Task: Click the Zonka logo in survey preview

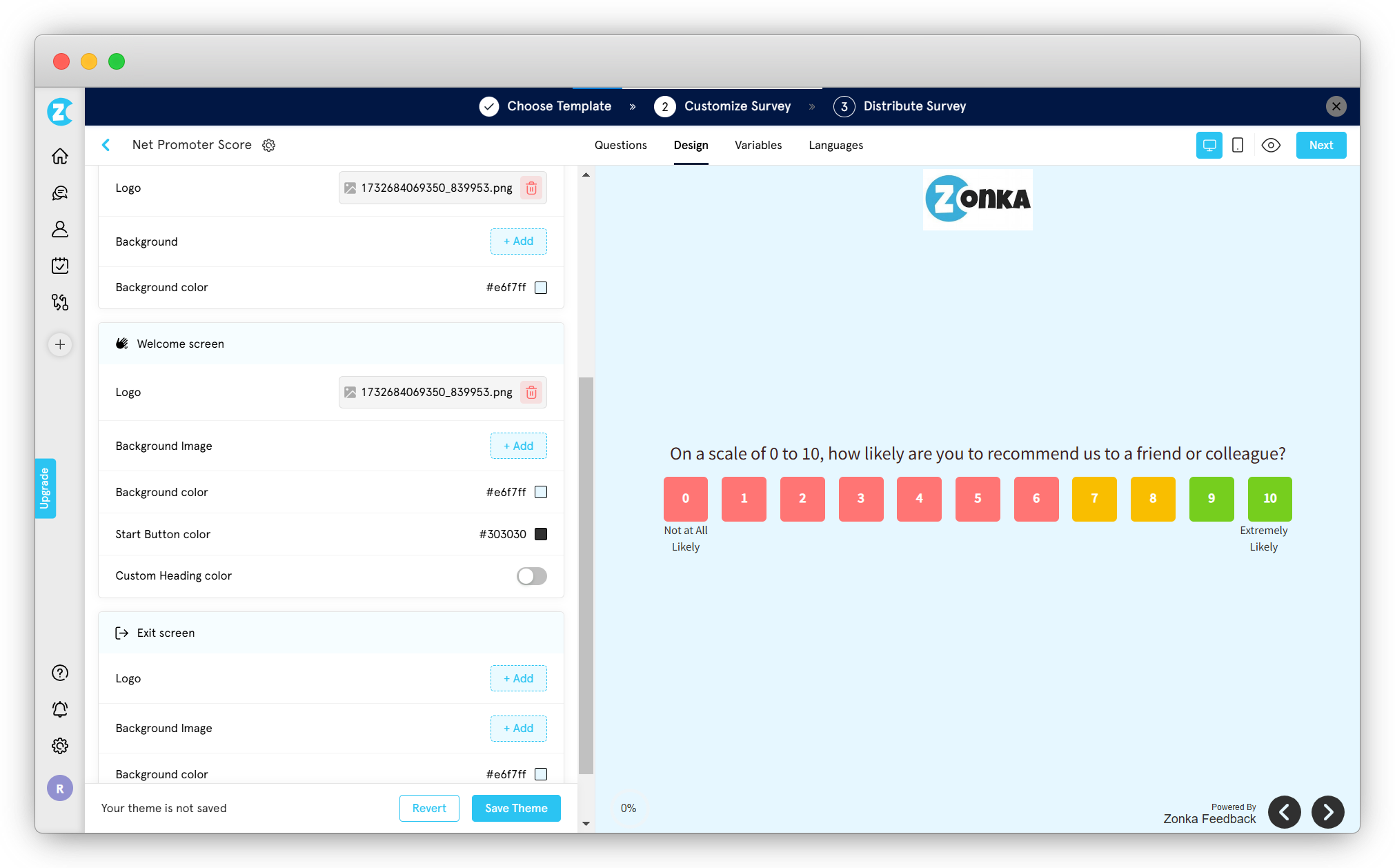Action: coord(978,199)
